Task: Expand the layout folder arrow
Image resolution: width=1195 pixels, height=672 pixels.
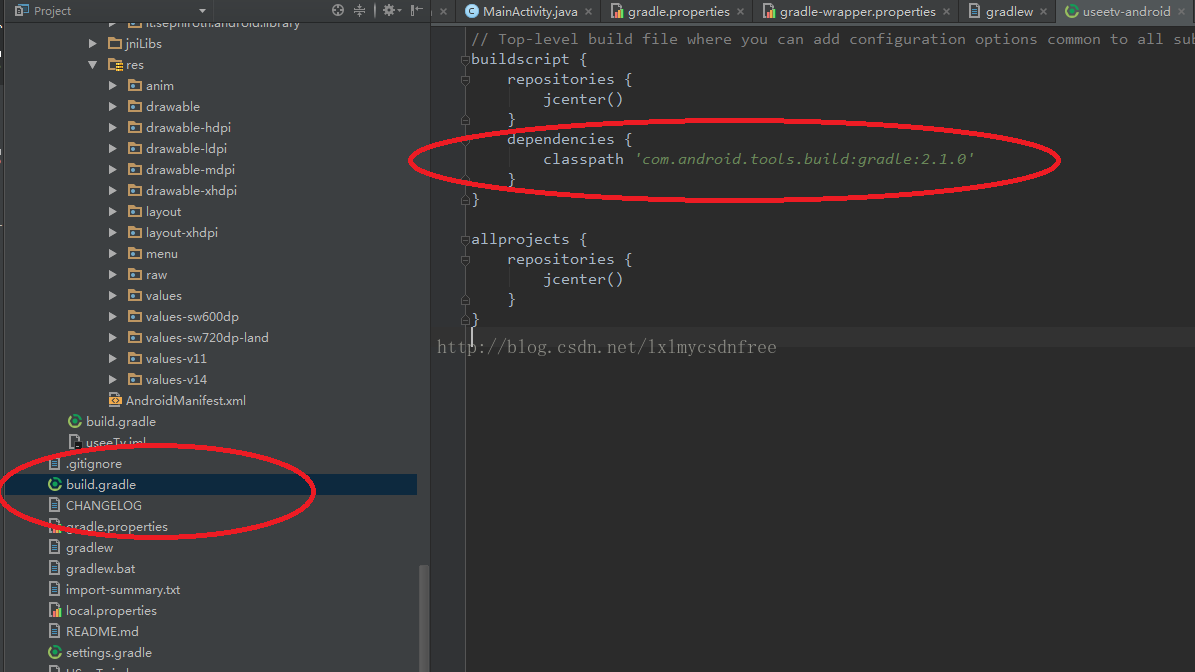Action: click(x=113, y=211)
